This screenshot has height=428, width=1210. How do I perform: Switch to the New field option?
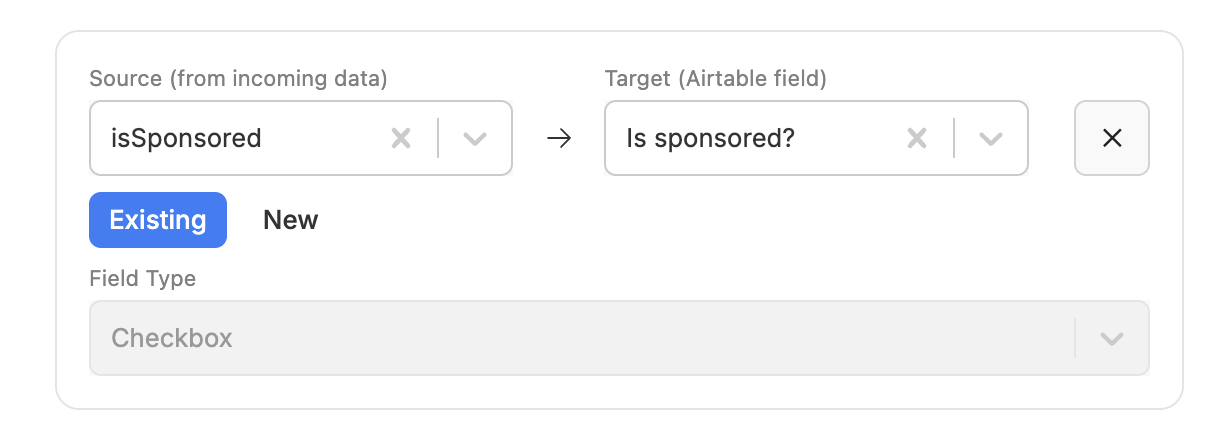point(290,220)
